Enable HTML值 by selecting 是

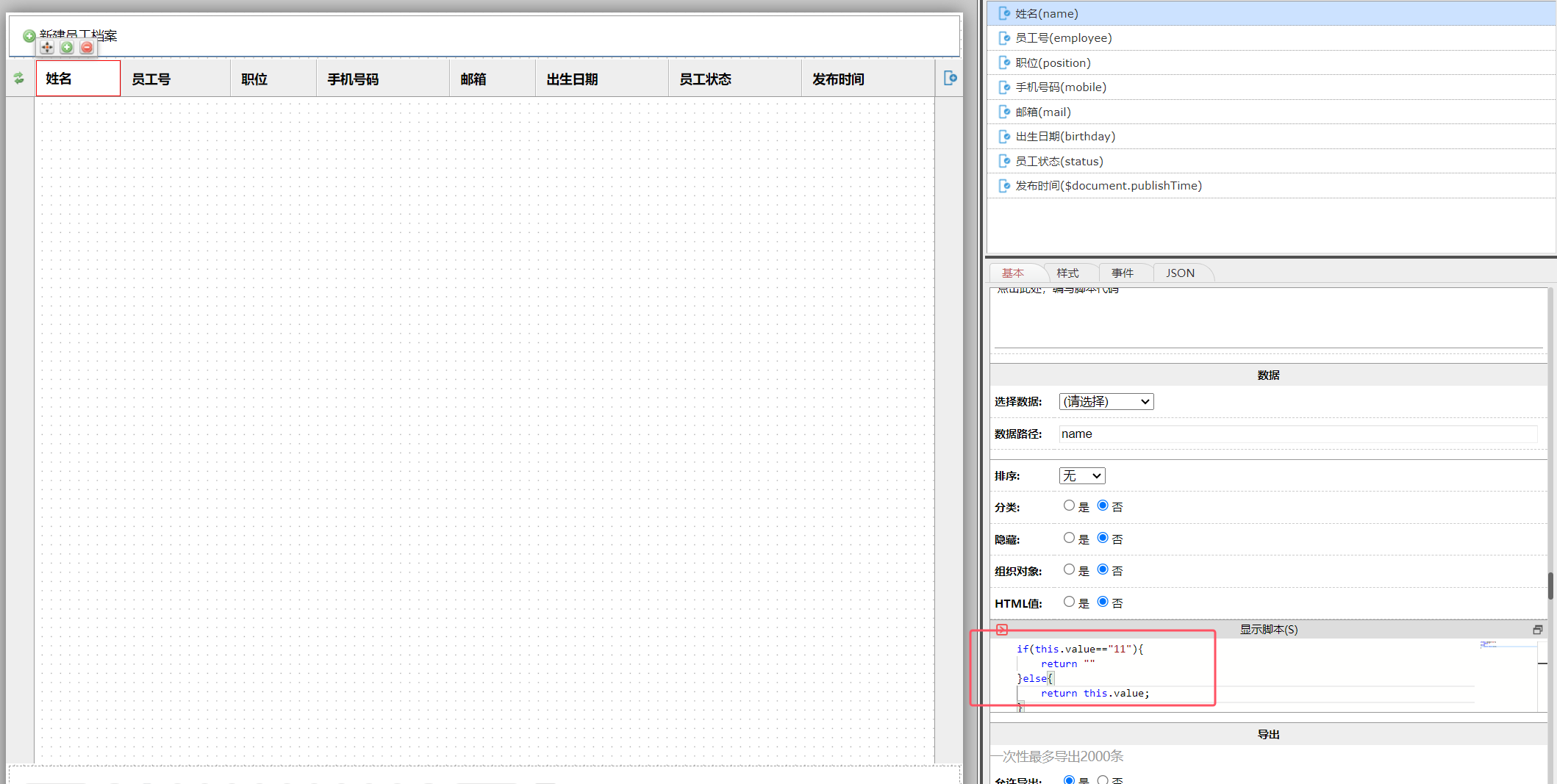(x=1069, y=602)
